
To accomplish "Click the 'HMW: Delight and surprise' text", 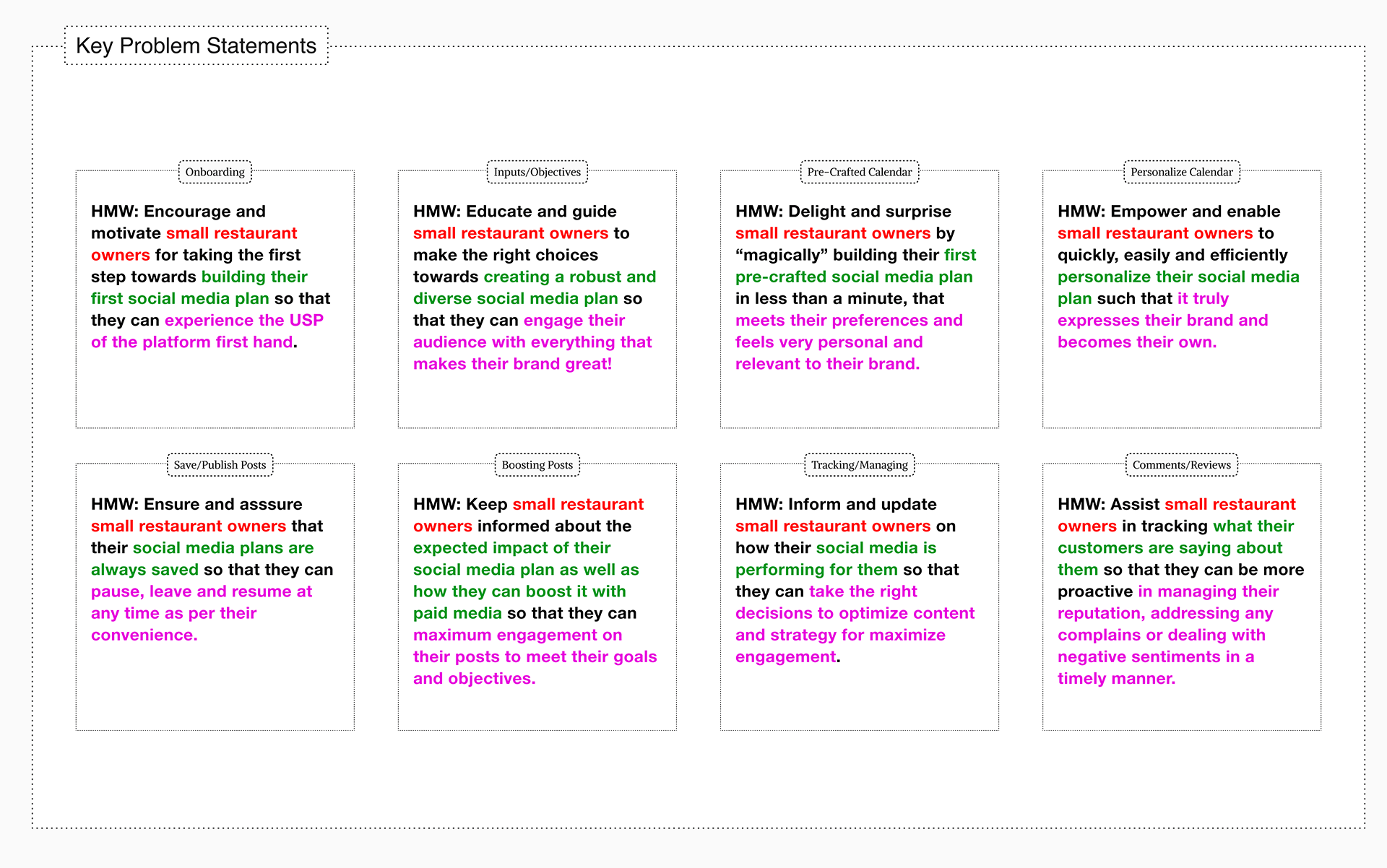I will [x=843, y=212].
